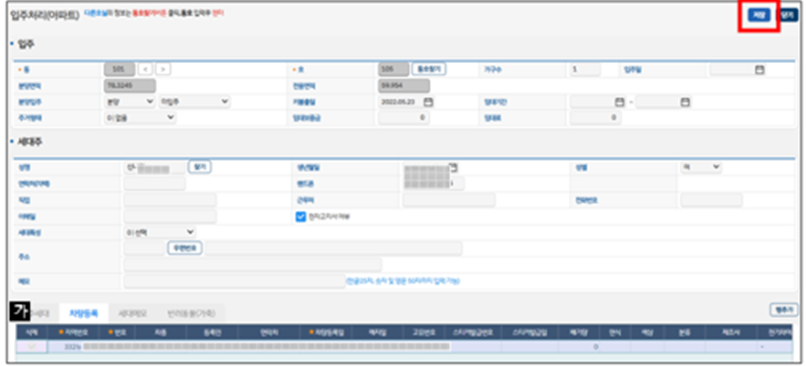Click the 우편번호 postal code button
The image size is (806, 366).
click(x=185, y=248)
